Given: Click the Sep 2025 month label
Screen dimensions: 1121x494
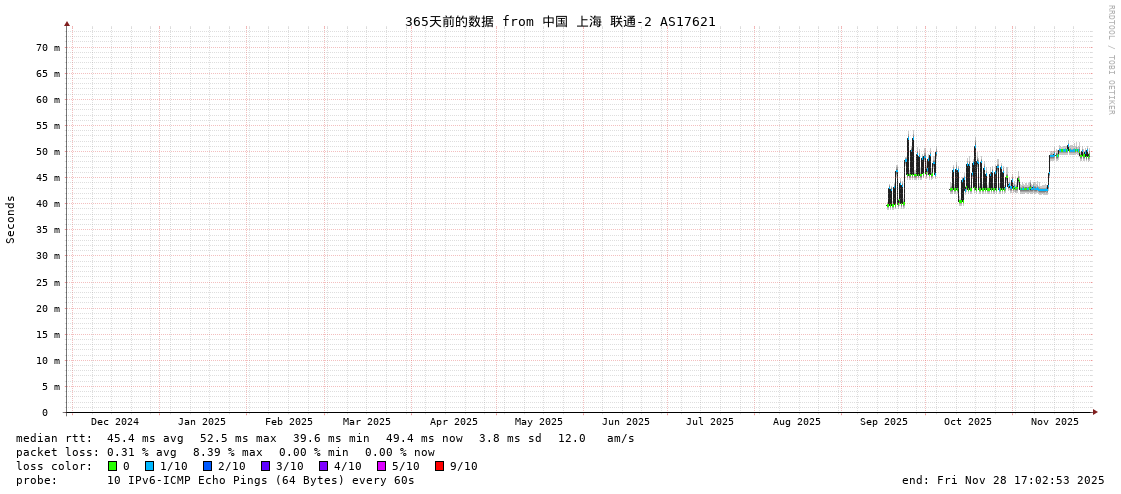Looking at the screenshot, I should pos(884,422).
